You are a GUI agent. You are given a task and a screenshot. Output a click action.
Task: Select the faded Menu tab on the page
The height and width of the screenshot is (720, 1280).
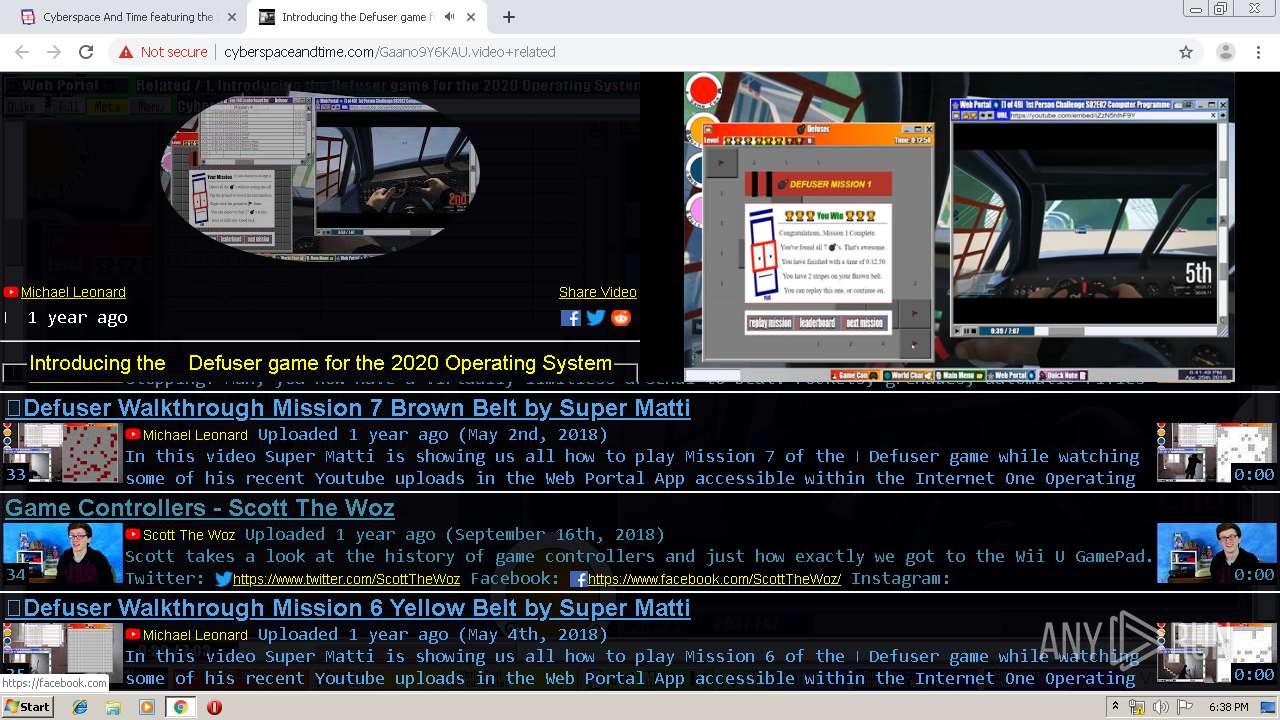[150, 106]
